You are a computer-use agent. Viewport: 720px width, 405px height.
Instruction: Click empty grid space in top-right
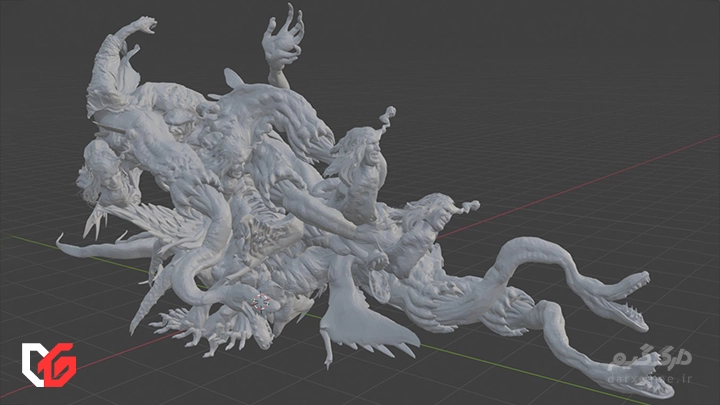[620, 60]
